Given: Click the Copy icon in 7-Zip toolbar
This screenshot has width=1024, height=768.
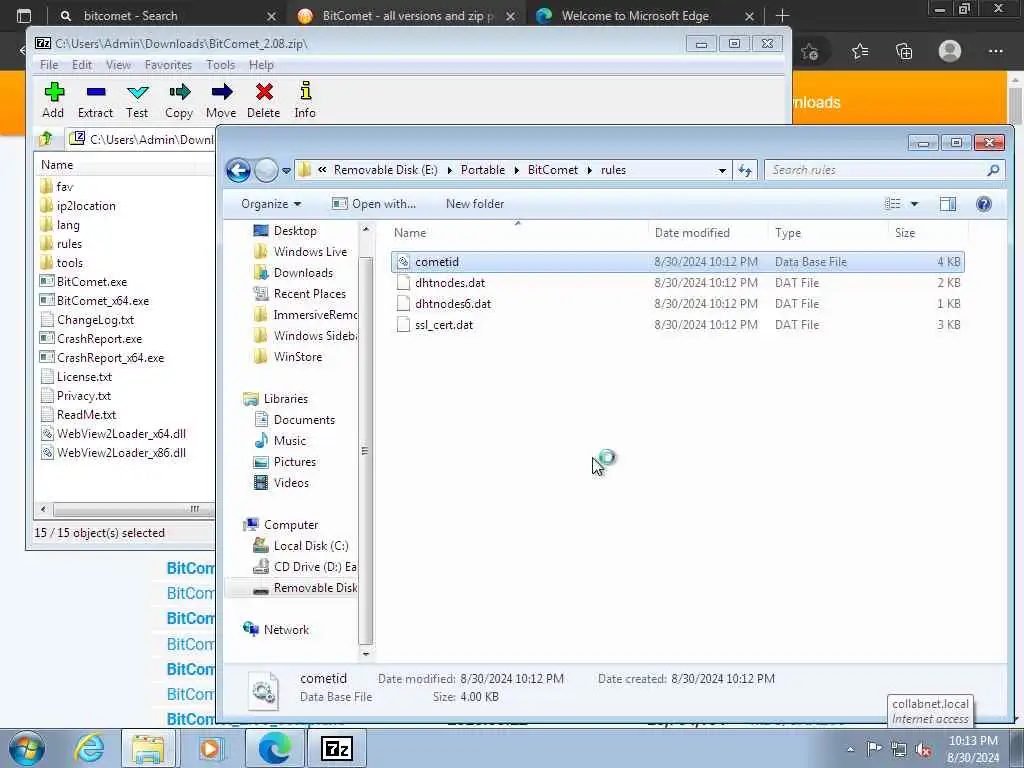Looking at the screenshot, I should point(179,100).
